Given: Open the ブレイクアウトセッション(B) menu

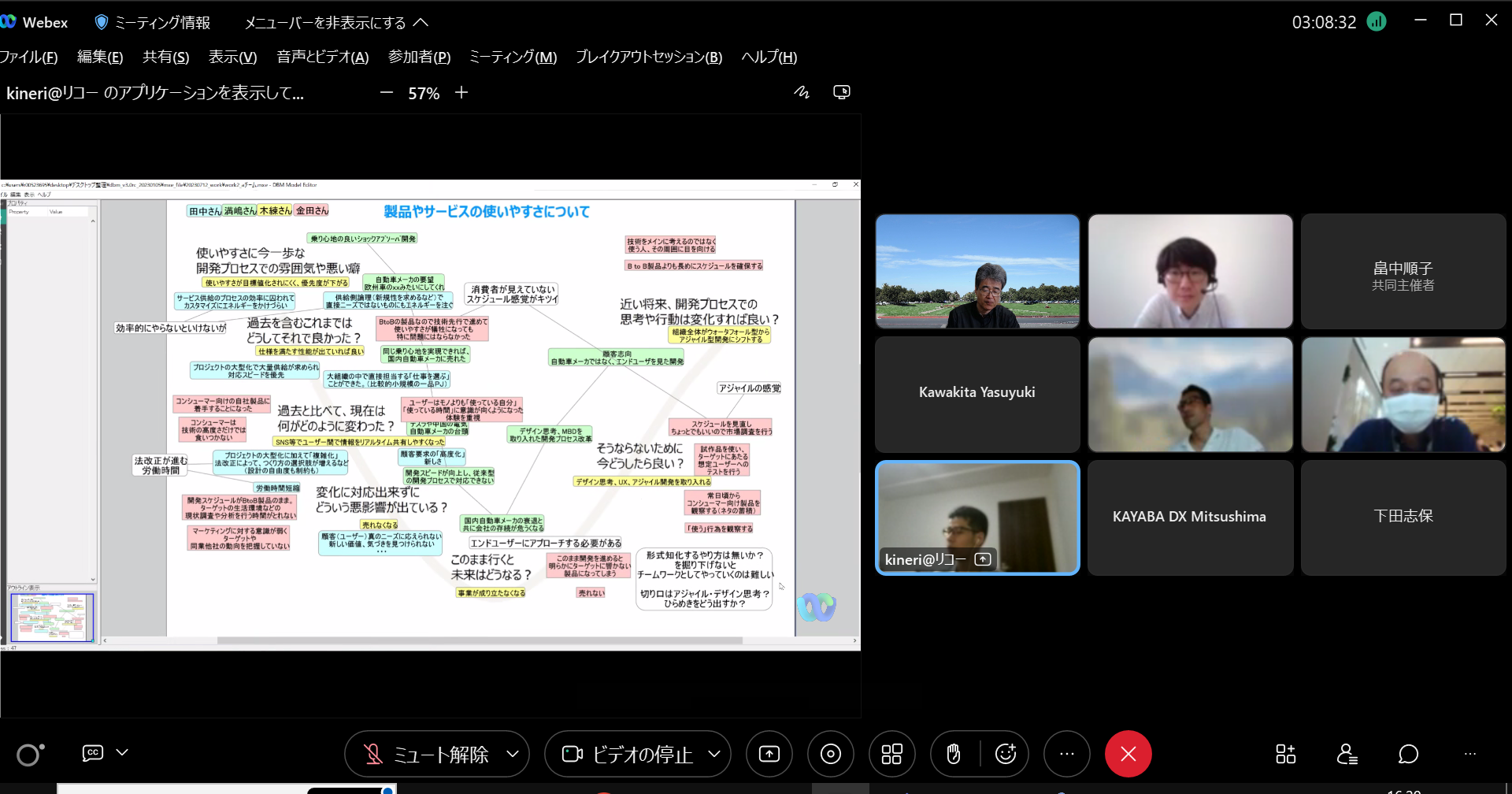Looking at the screenshot, I should click(648, 57).
